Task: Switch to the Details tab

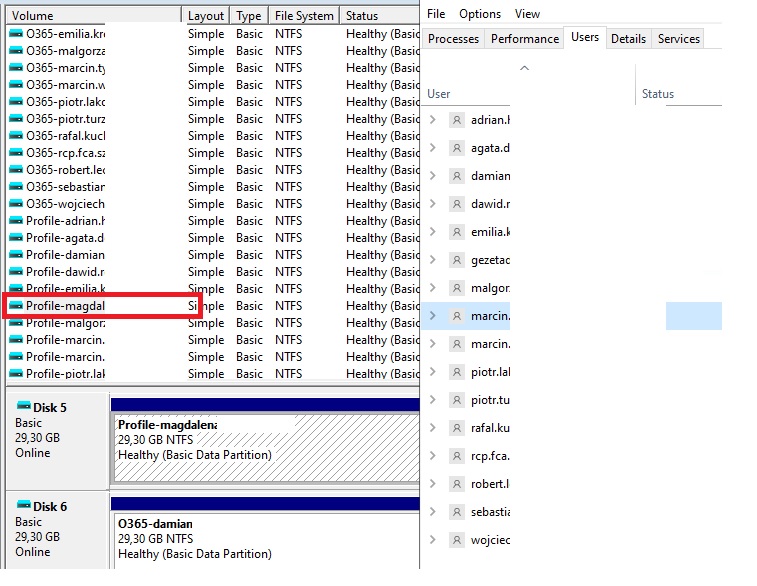Action: [628, 39]
